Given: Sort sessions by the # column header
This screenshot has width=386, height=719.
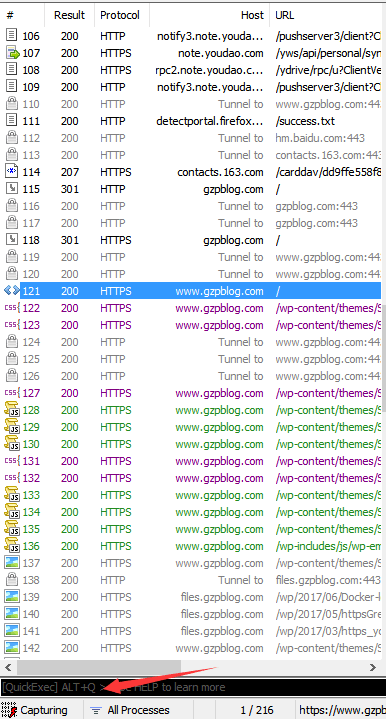Looking at the screenshot, I should tap(22, 15).
